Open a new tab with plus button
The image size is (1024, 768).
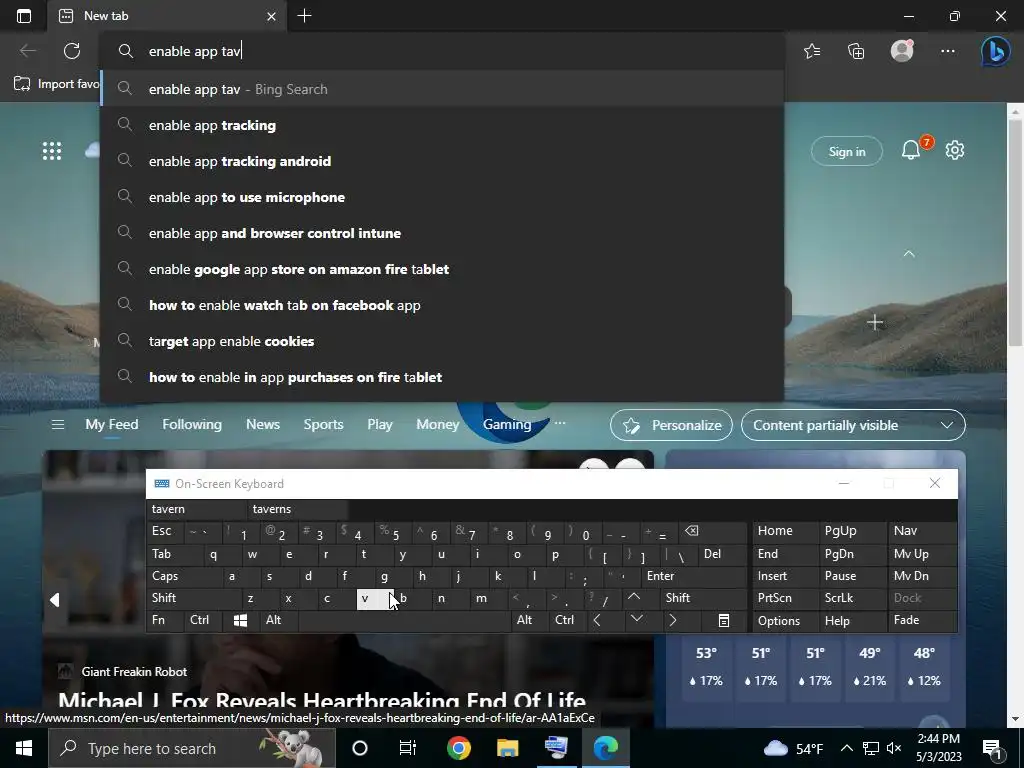click(304, 16)
